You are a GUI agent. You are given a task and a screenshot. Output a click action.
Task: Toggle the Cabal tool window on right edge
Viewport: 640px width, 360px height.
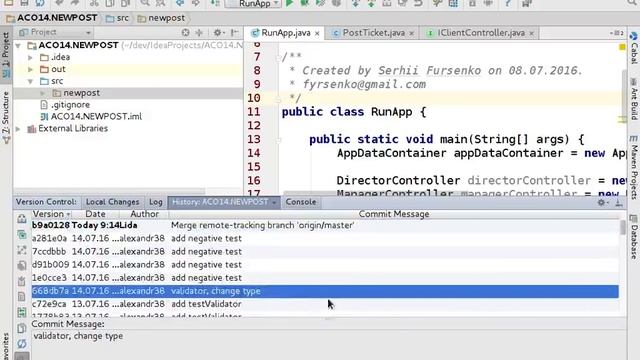633,48
